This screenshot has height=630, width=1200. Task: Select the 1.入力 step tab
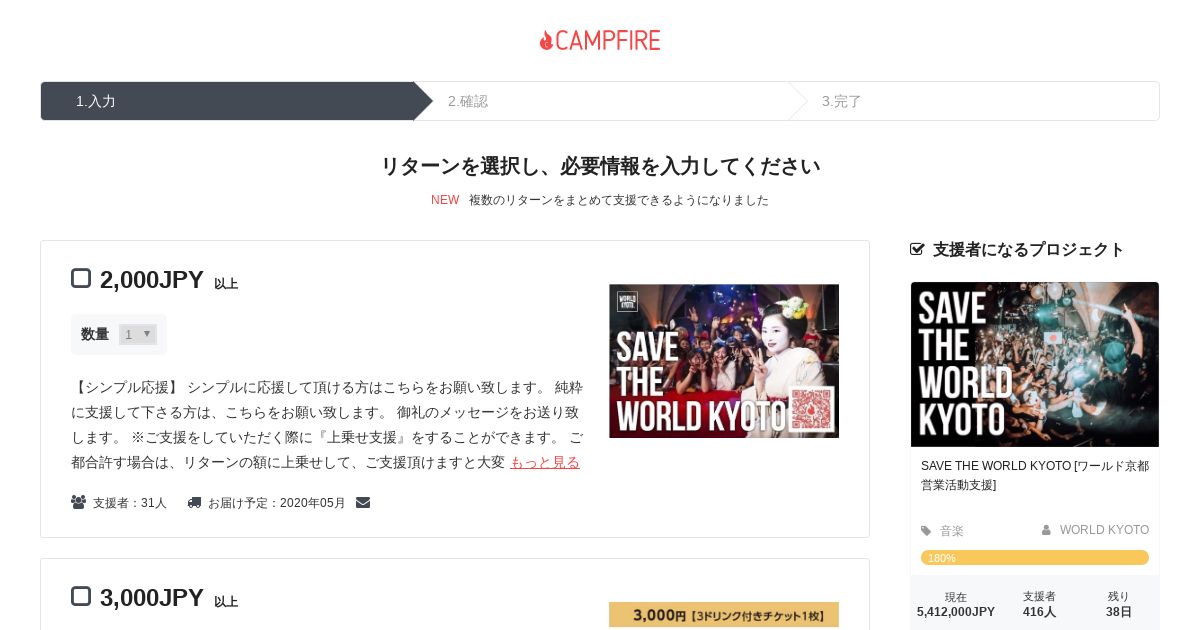(228, 101)
